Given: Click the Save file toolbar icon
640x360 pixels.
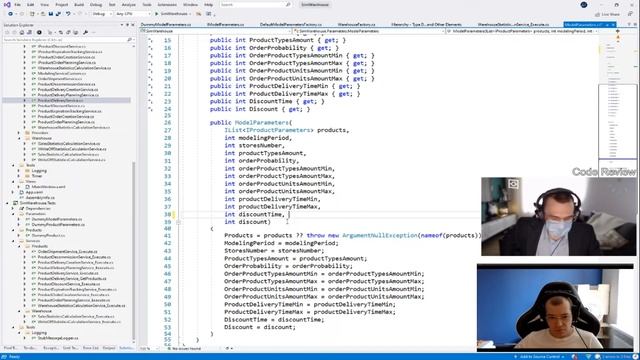Looking at the screenshot, I should point(51,14).
